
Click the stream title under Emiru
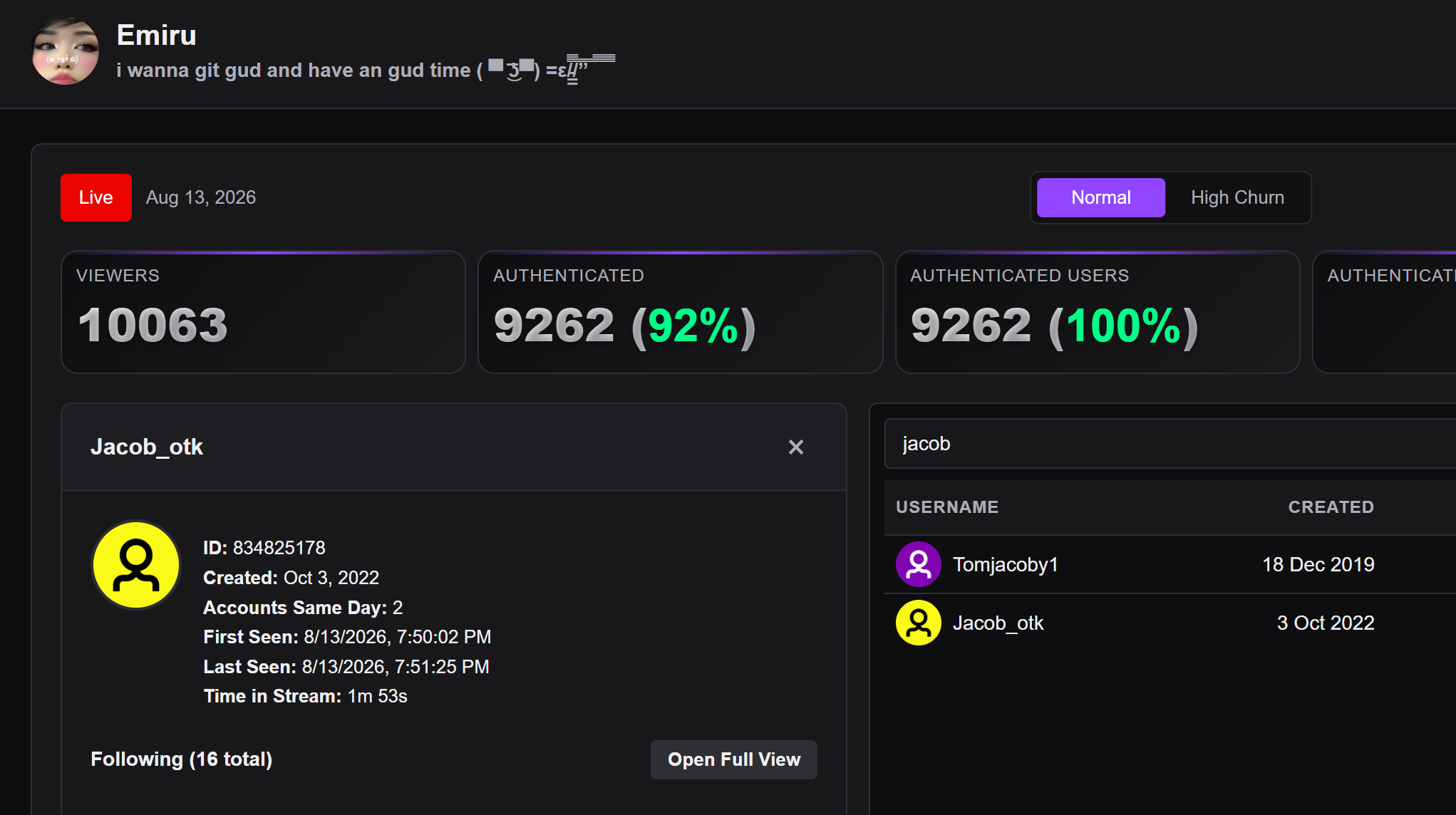pyautogui.click(x=366, y=70)
